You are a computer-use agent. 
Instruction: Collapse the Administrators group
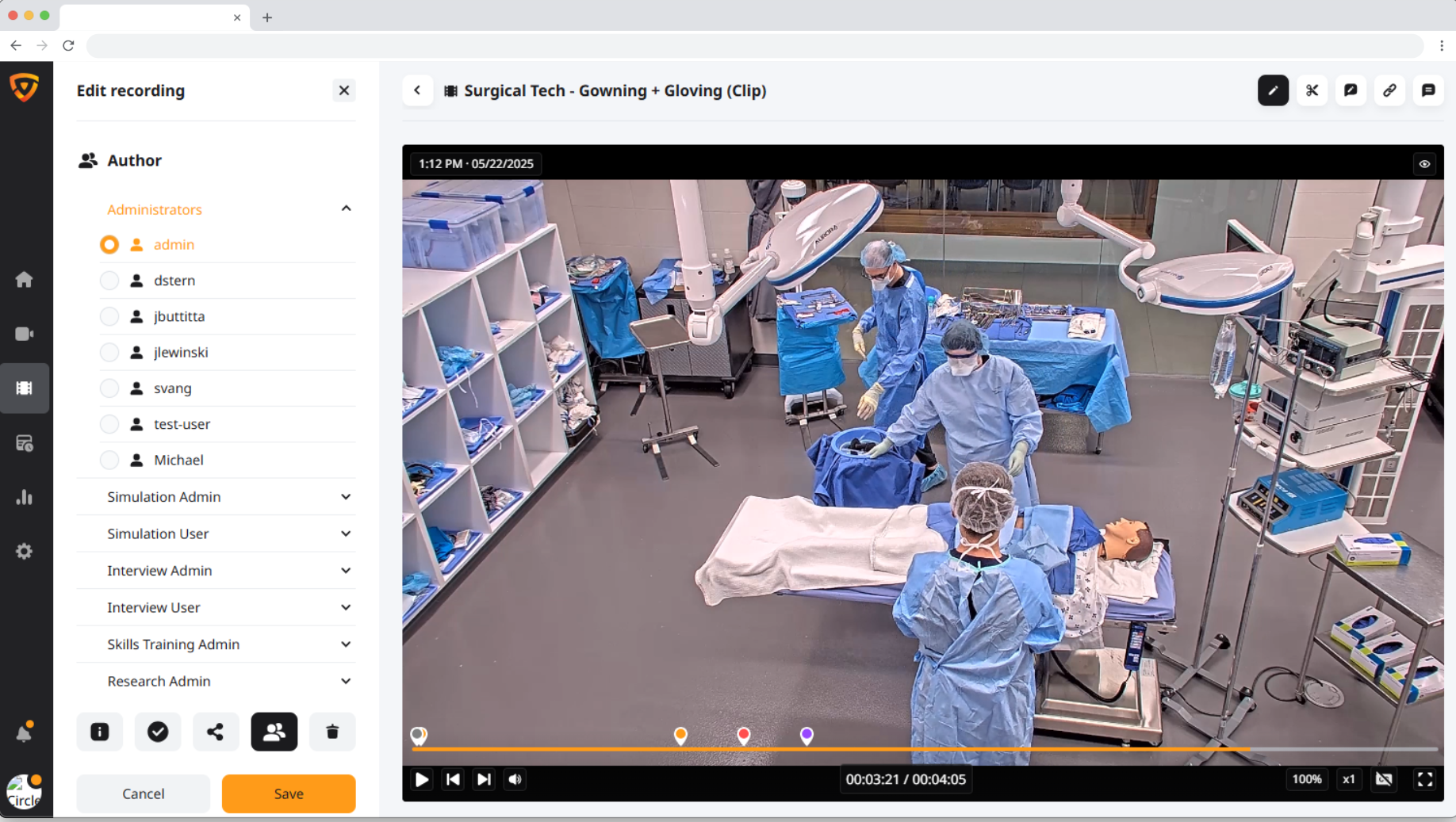tap(346, 208)
